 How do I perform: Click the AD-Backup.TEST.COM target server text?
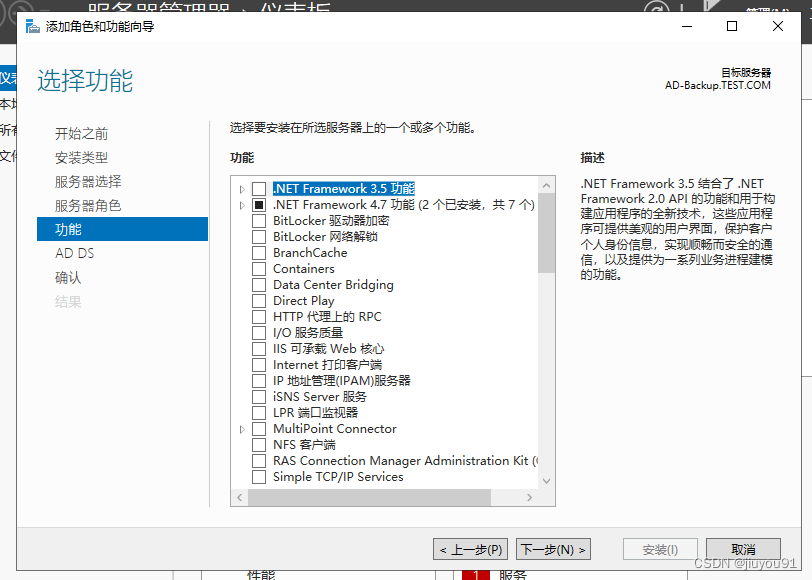(x=718, y=85)
